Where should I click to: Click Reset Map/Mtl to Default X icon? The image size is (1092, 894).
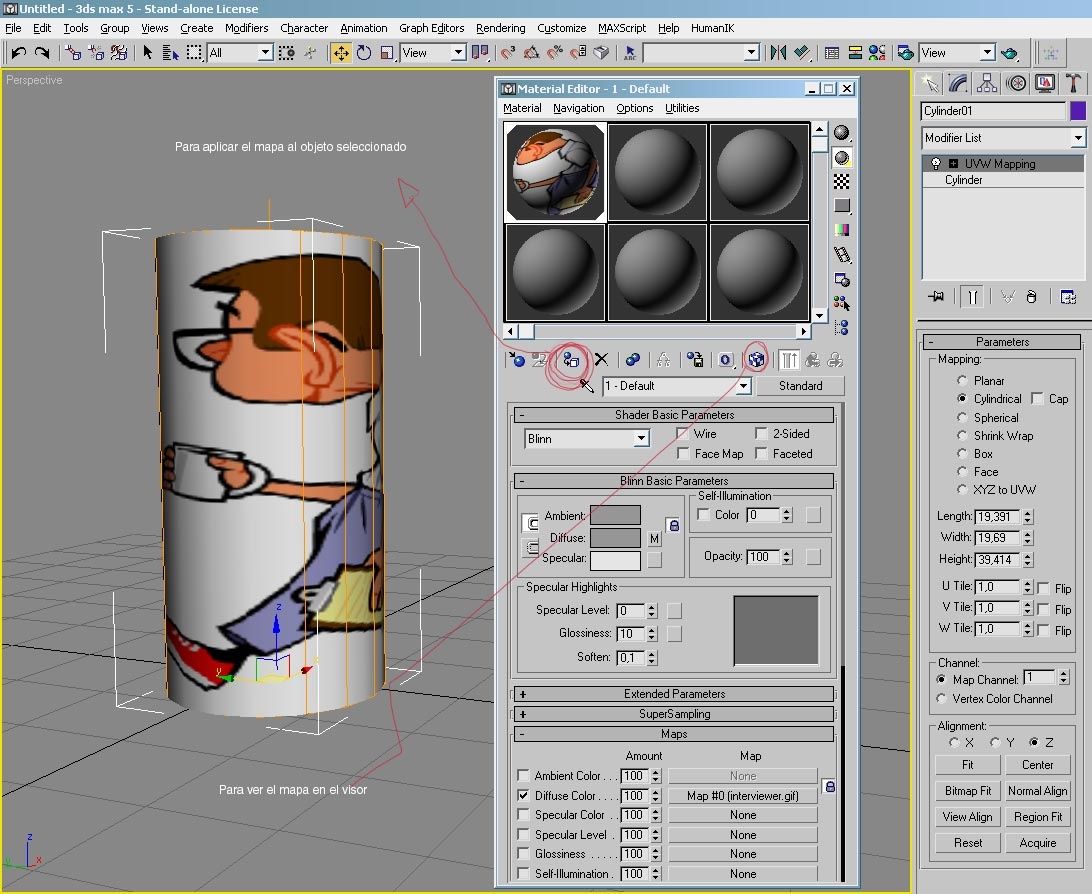click(x=601, y=360)
